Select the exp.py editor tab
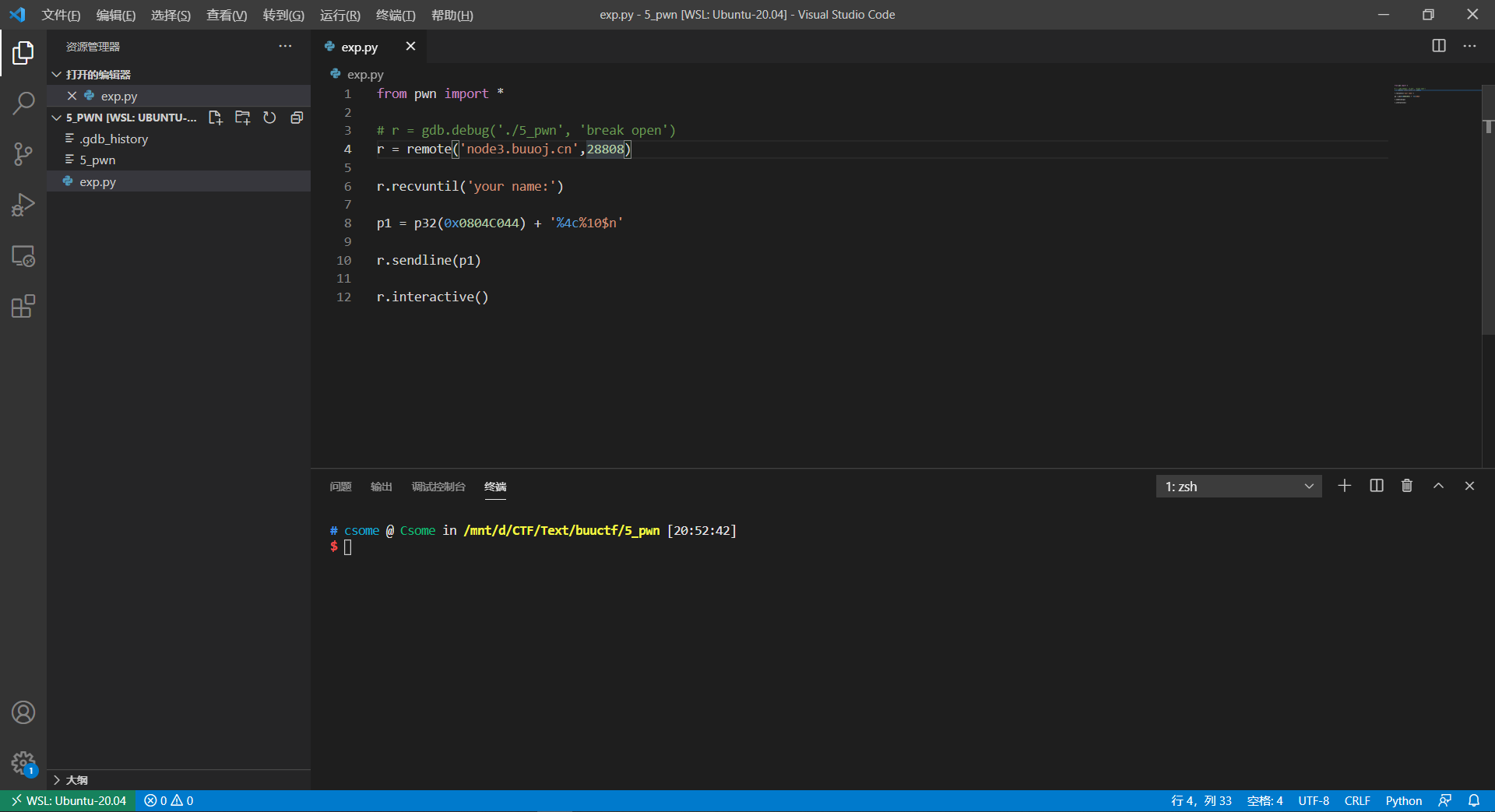 pos(358,47)
